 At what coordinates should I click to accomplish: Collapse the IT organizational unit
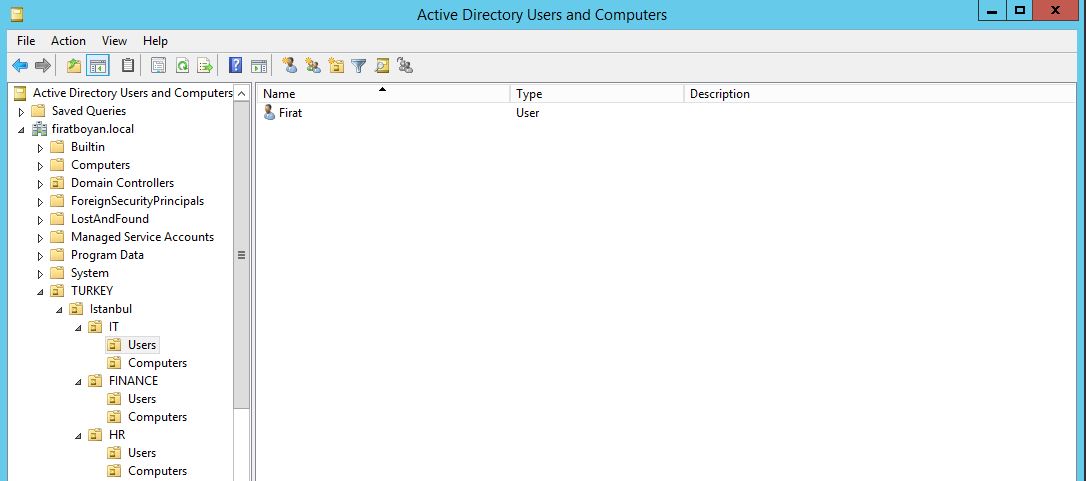pos(78,328)
